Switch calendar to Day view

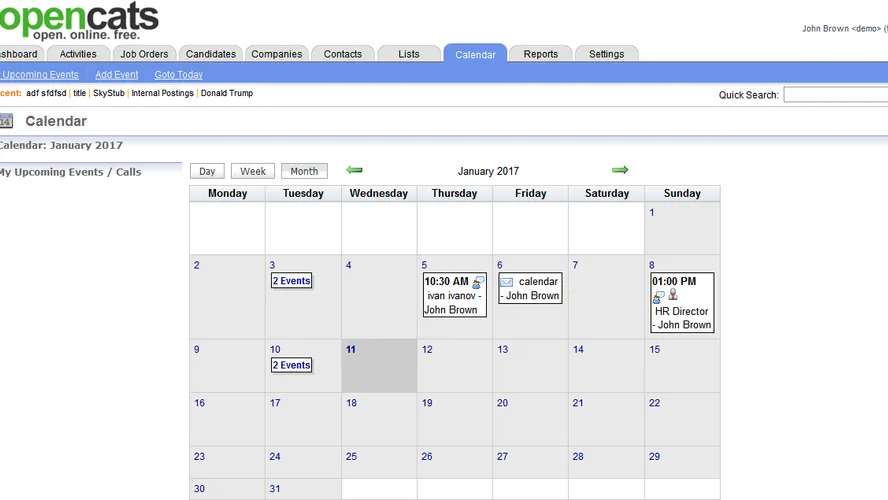[207, 171]
